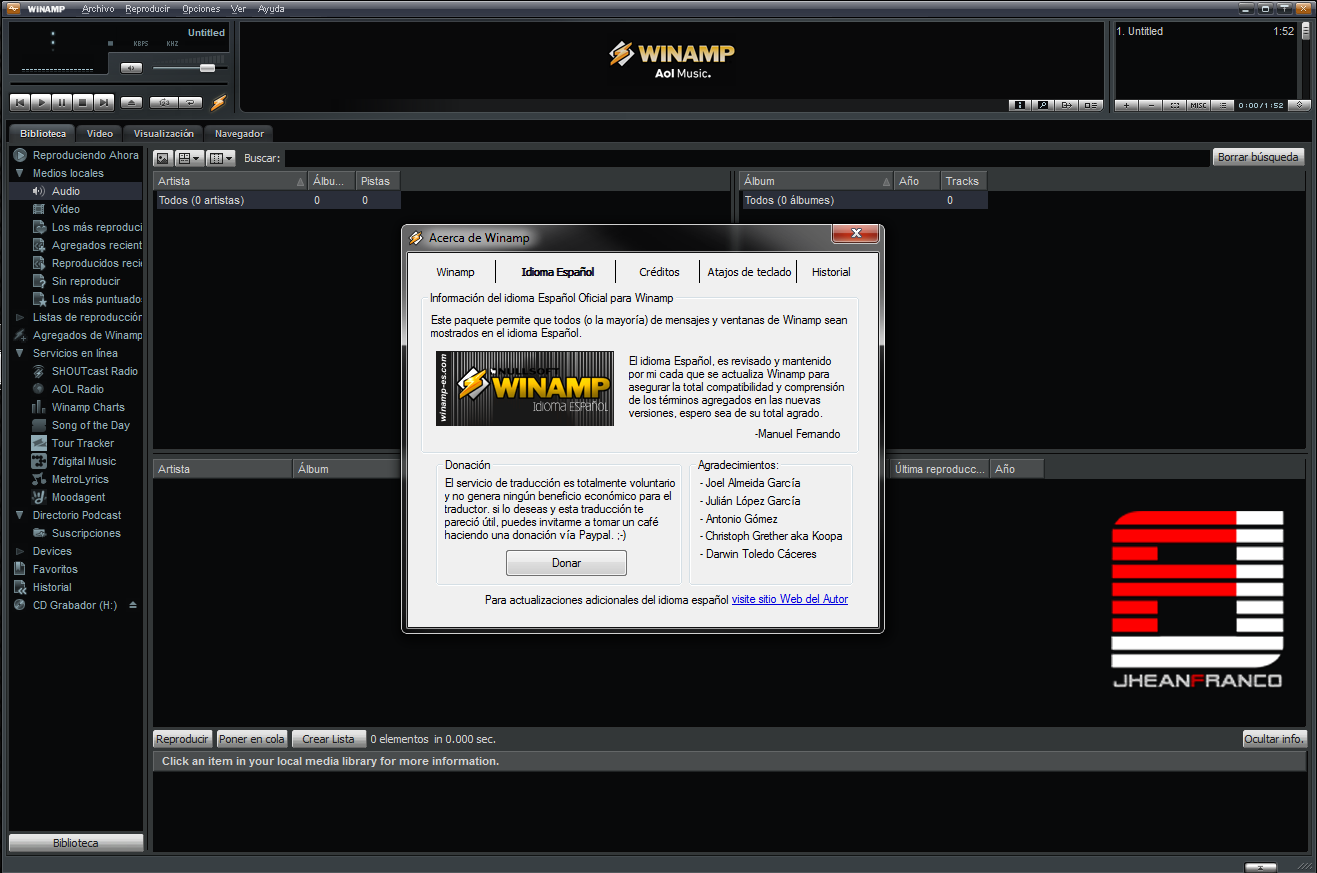Close the Acerca de Winamp dialog

pos(856,234)
